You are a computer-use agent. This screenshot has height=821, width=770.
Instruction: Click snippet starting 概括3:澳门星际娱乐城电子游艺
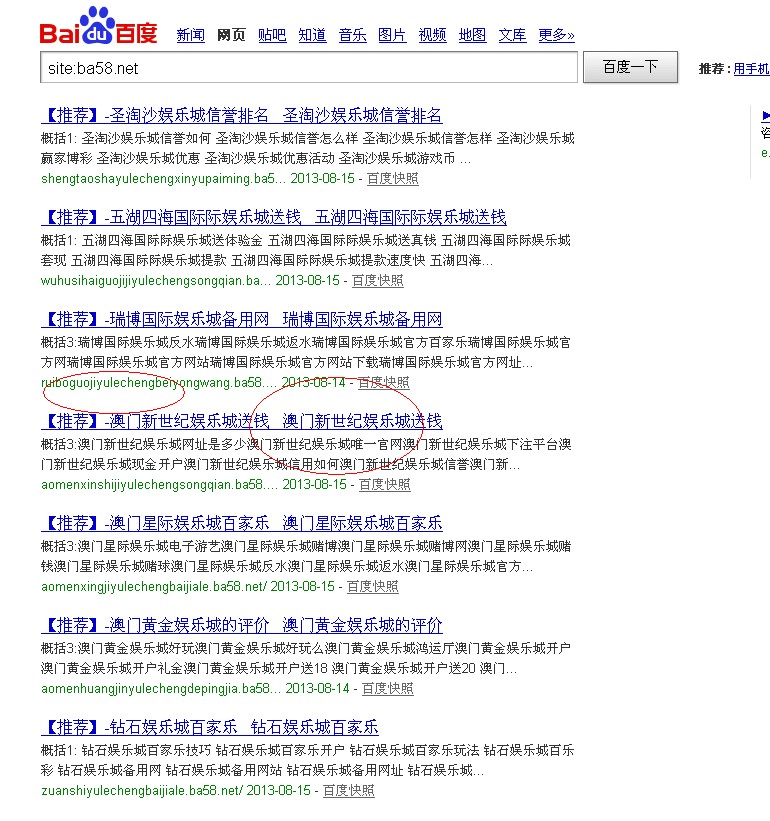[x=306, y=557]
